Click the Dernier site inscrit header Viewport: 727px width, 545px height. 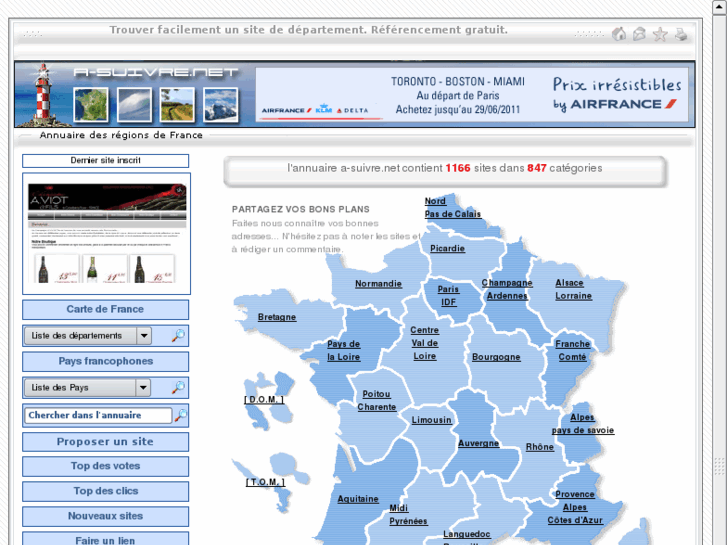click(x=106, y=160)
